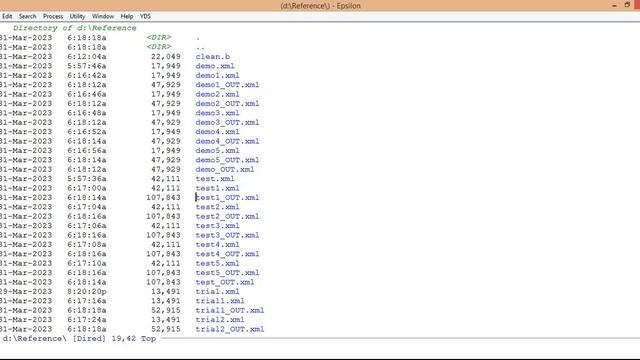
Task: Click size value 22,049 for clean.b
Action: tap(166, 57)
